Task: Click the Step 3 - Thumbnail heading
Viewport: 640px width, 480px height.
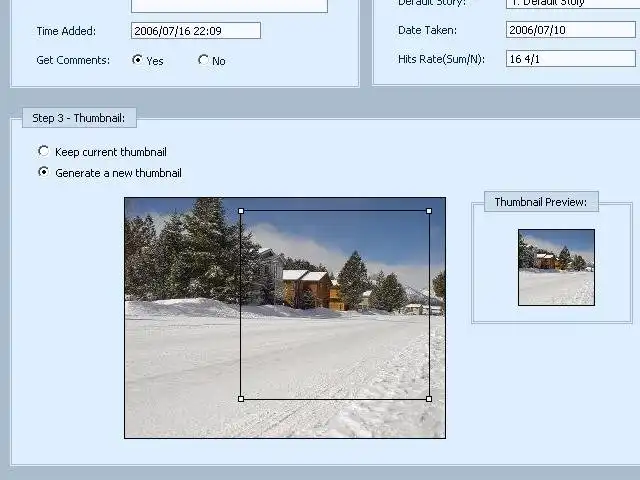Action: [x=79, y=118]
